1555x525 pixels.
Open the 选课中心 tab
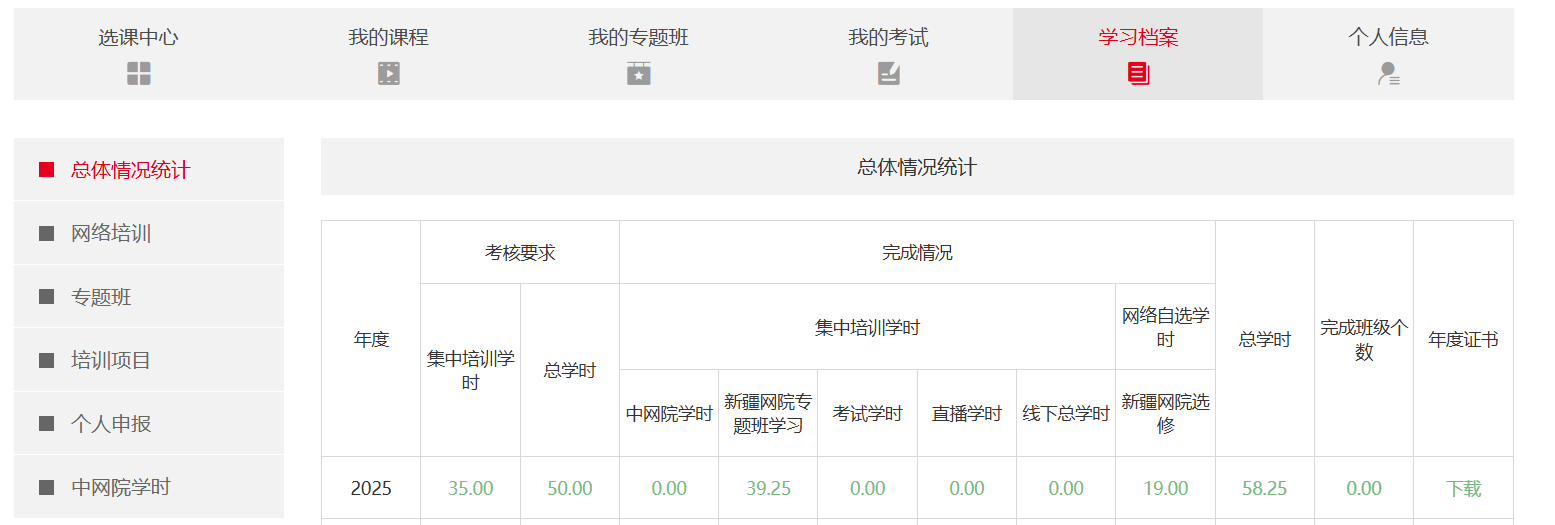pos(139,38)
